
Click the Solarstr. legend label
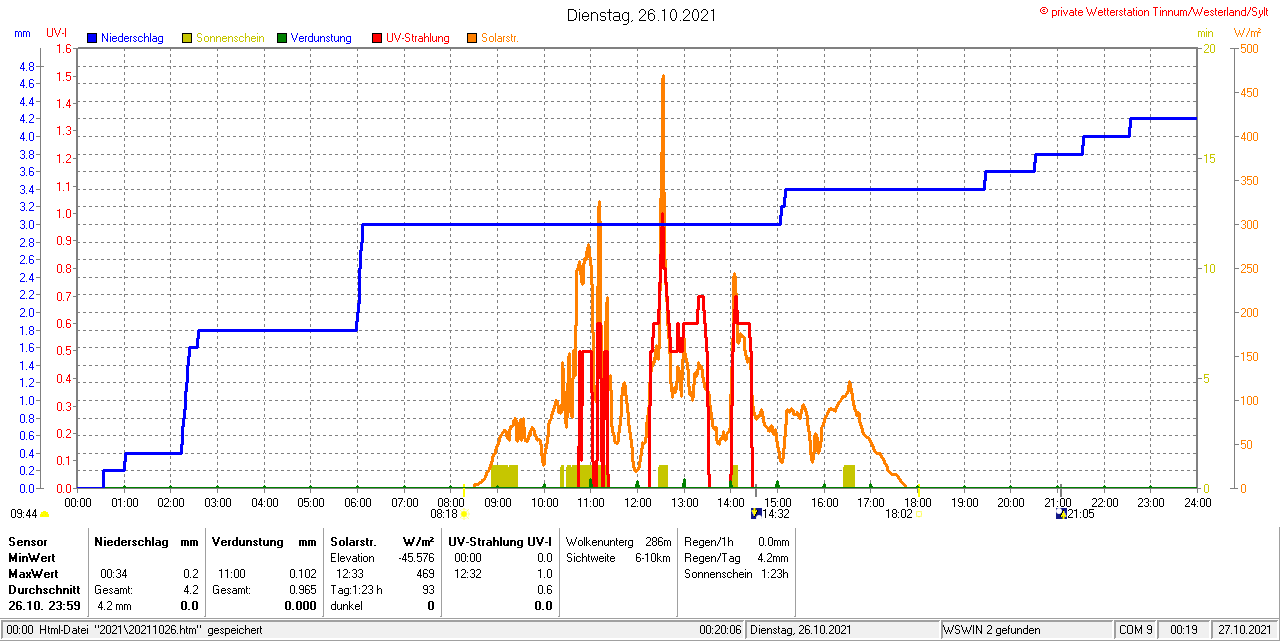point(499,38)
